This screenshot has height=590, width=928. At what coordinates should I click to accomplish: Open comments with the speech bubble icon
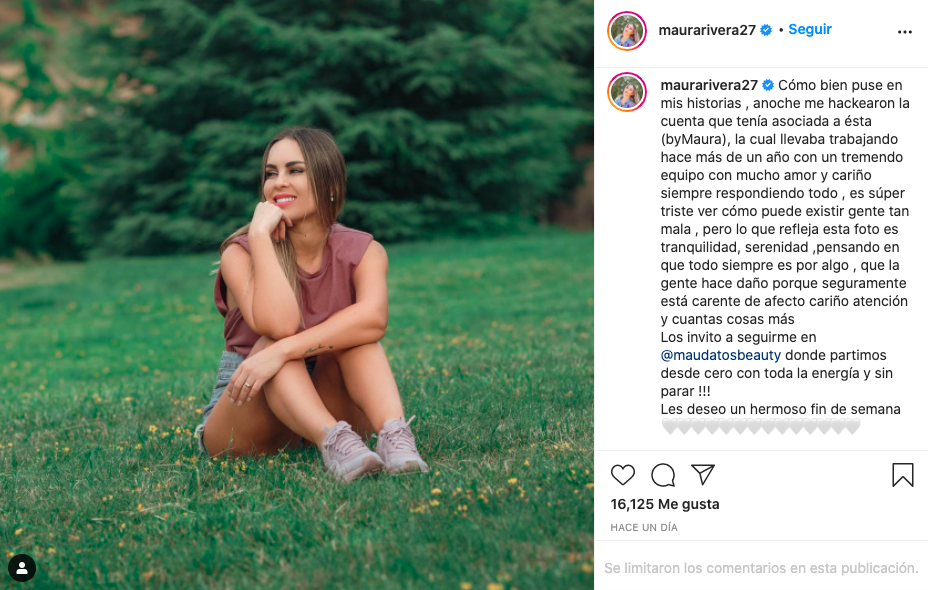[x=663, y=475]
